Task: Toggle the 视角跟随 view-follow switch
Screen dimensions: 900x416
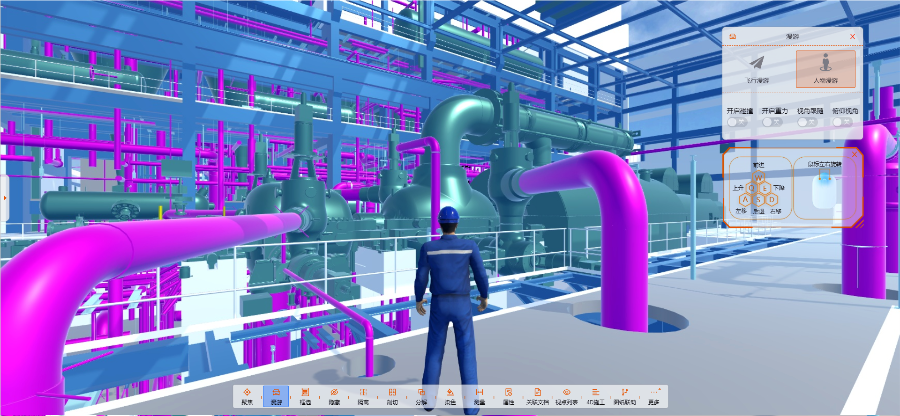Action: 809,122
